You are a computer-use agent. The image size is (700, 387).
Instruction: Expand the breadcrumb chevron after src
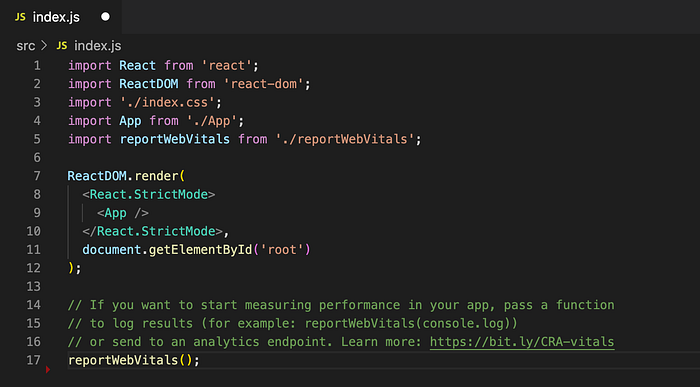click(44, 46)
